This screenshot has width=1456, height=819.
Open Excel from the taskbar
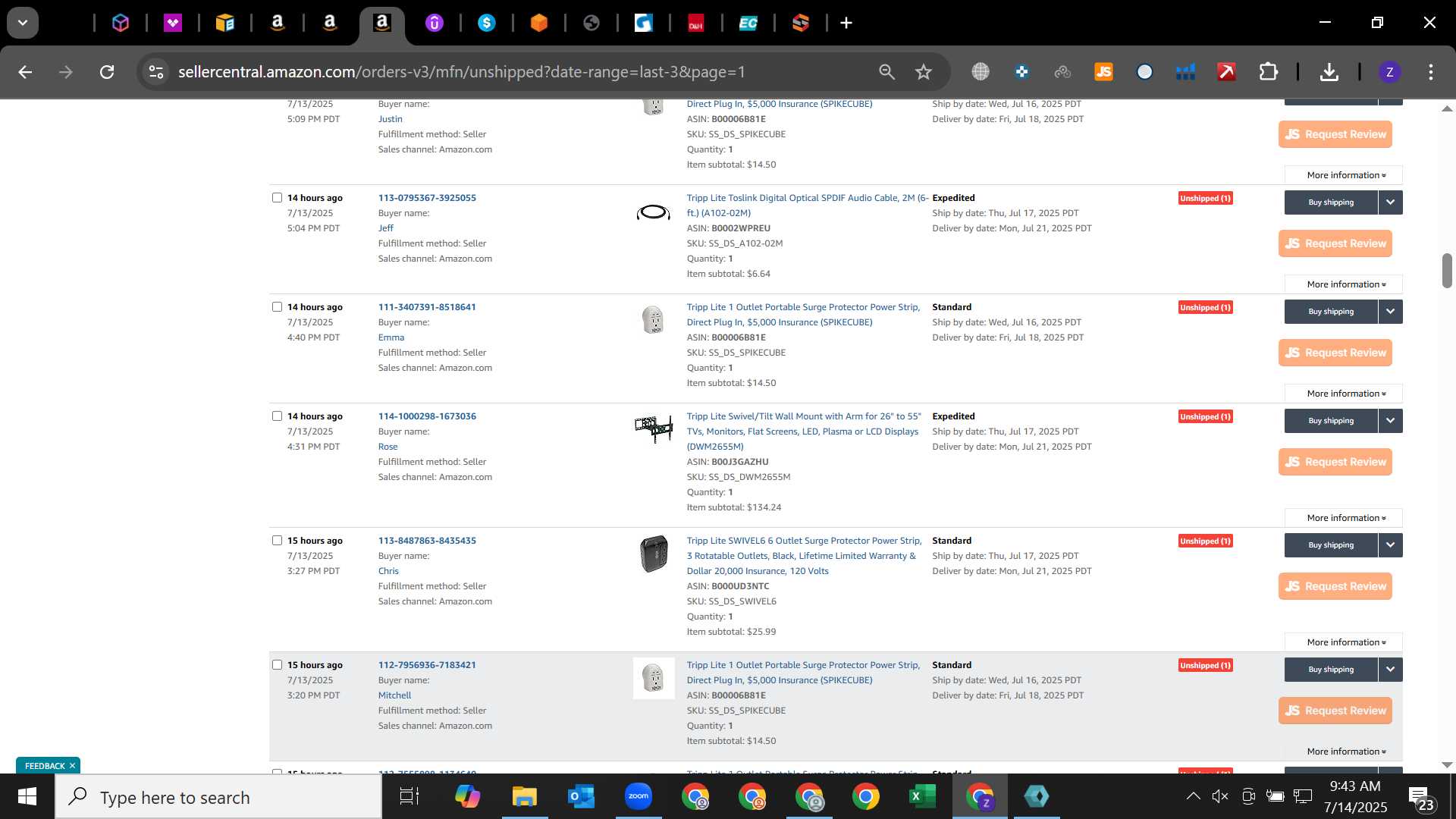(922, 797)
